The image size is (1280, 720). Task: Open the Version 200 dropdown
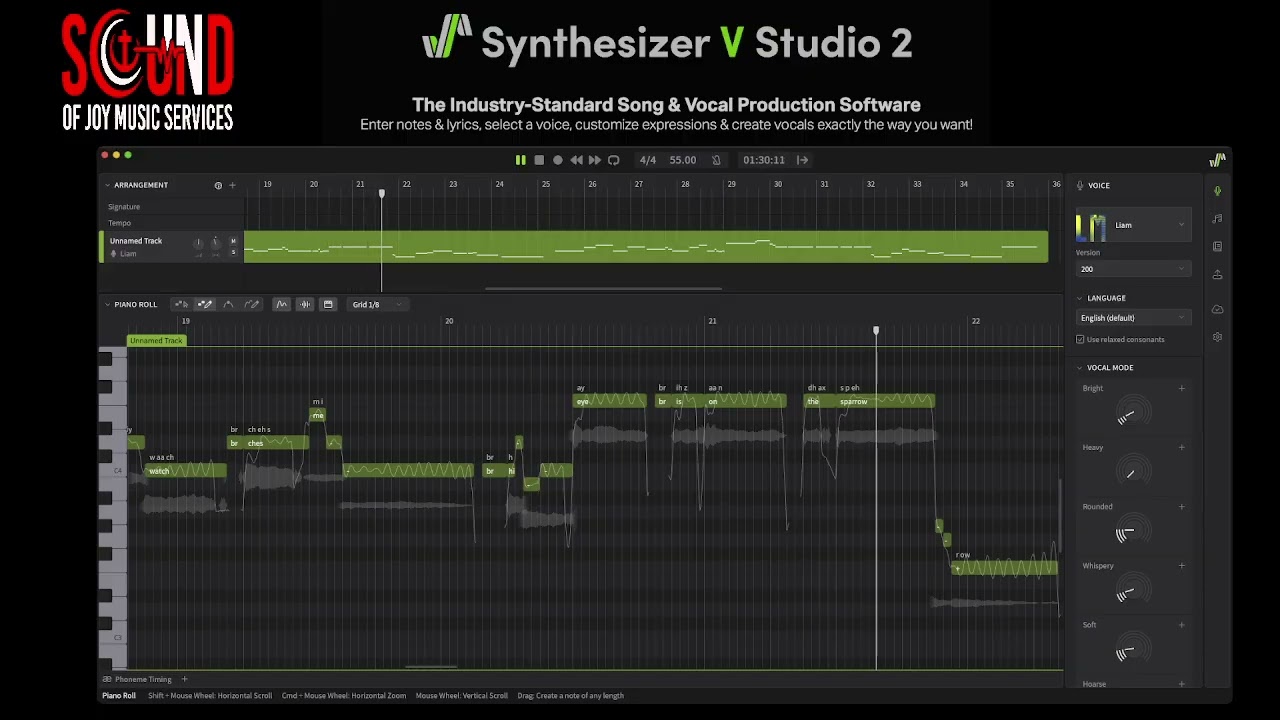pyautogui.click(x=1133, y=269)
